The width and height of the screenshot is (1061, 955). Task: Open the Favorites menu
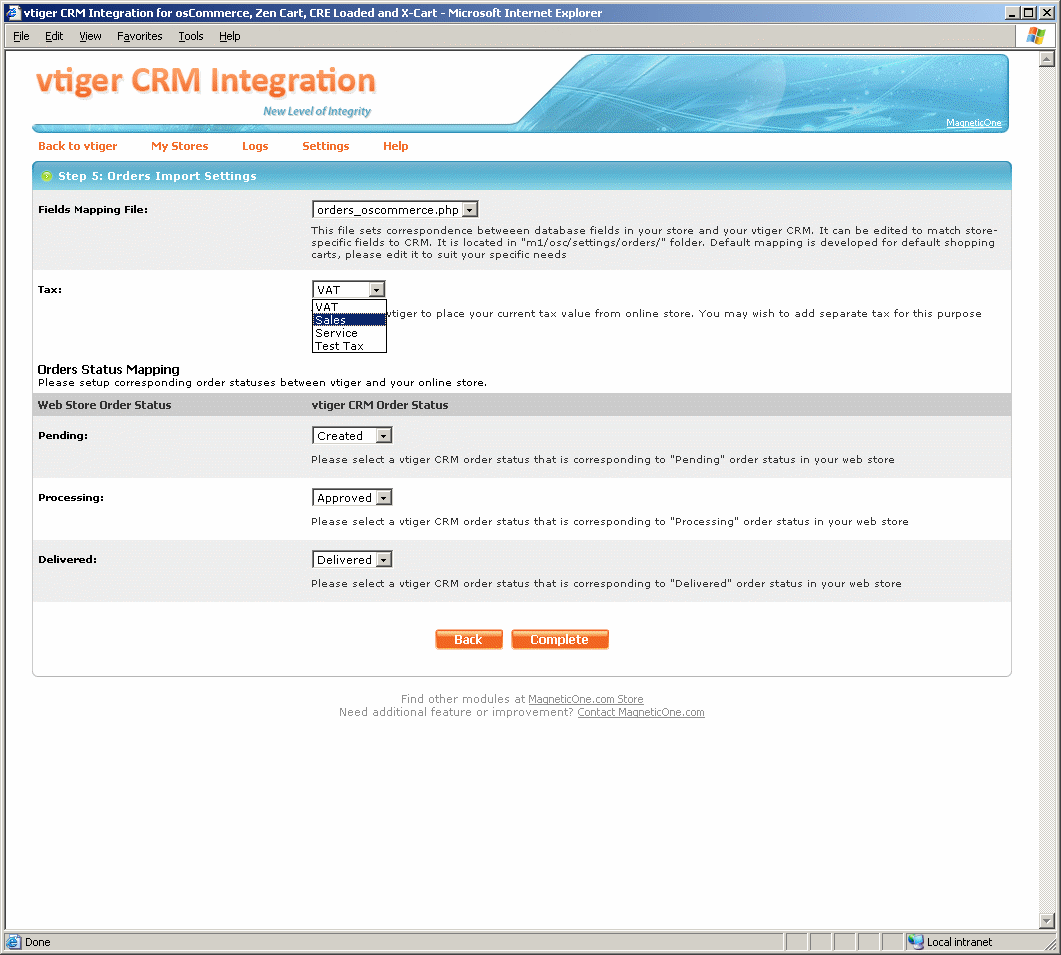click(139, 36)
